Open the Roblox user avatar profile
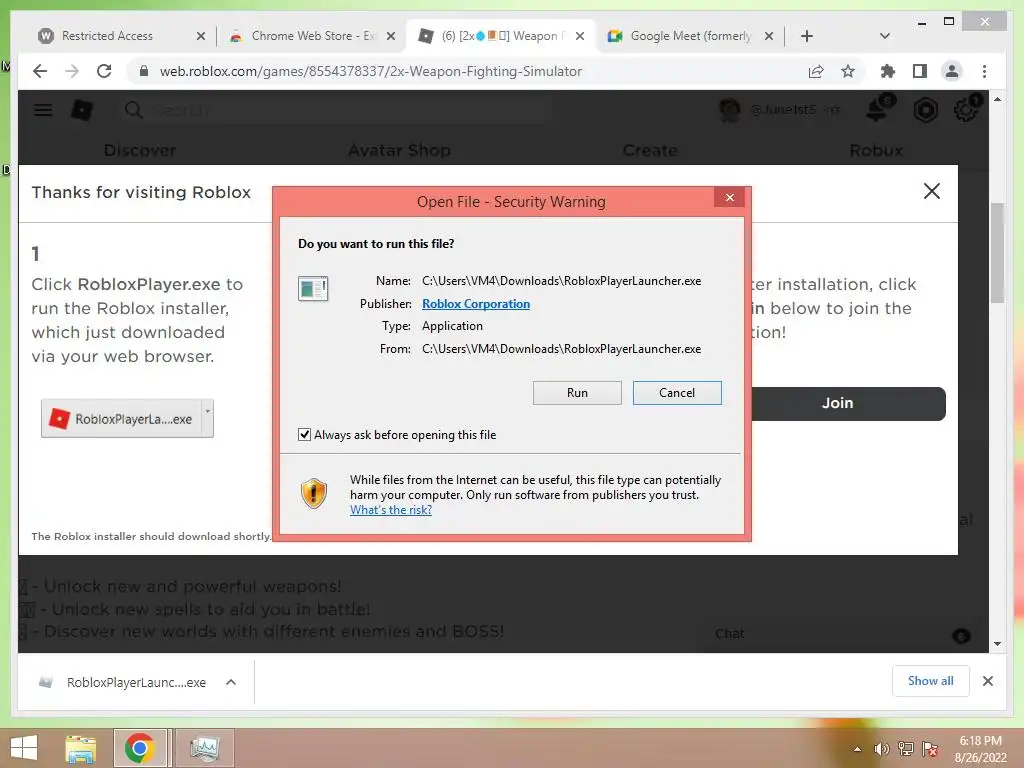This screenshot has height=768, width=1024. (729, 110)
